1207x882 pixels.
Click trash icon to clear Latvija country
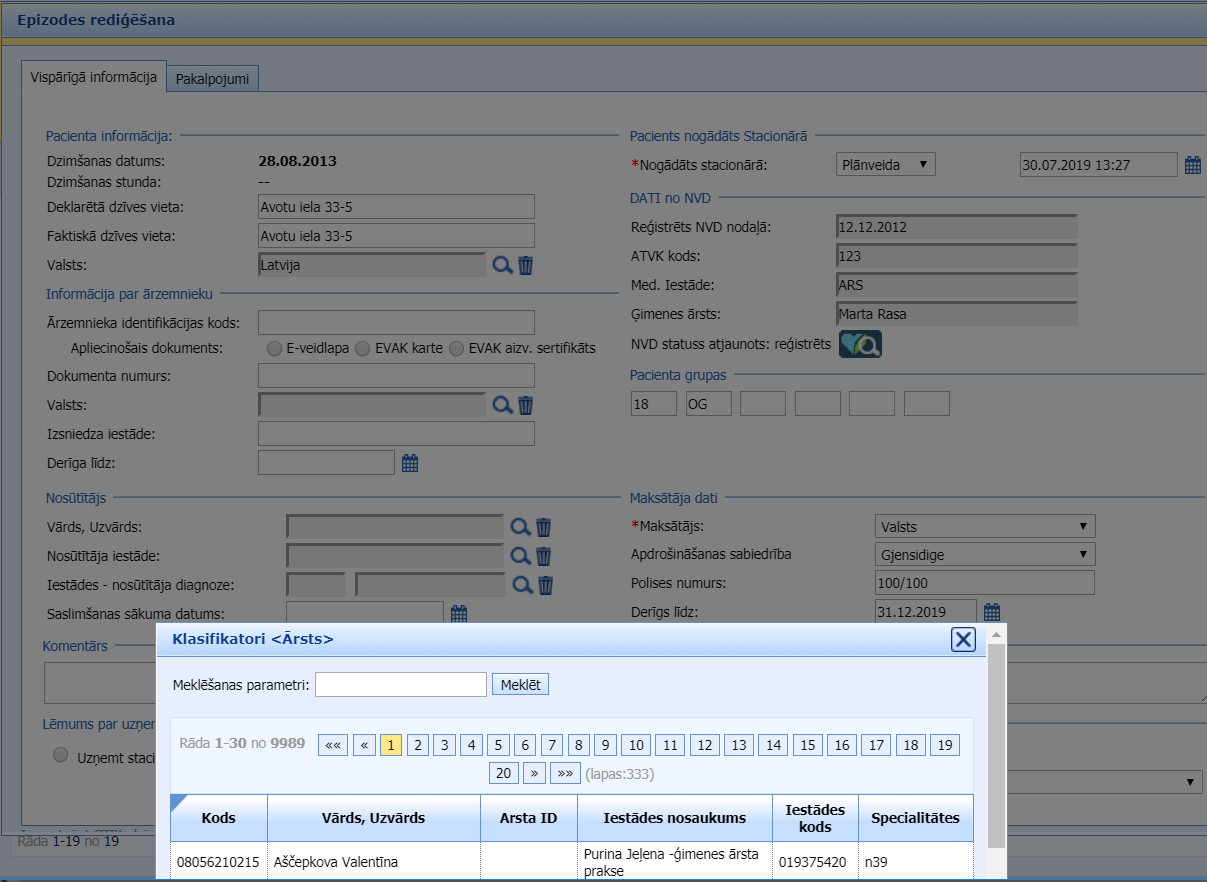click(x=526, y=265)
